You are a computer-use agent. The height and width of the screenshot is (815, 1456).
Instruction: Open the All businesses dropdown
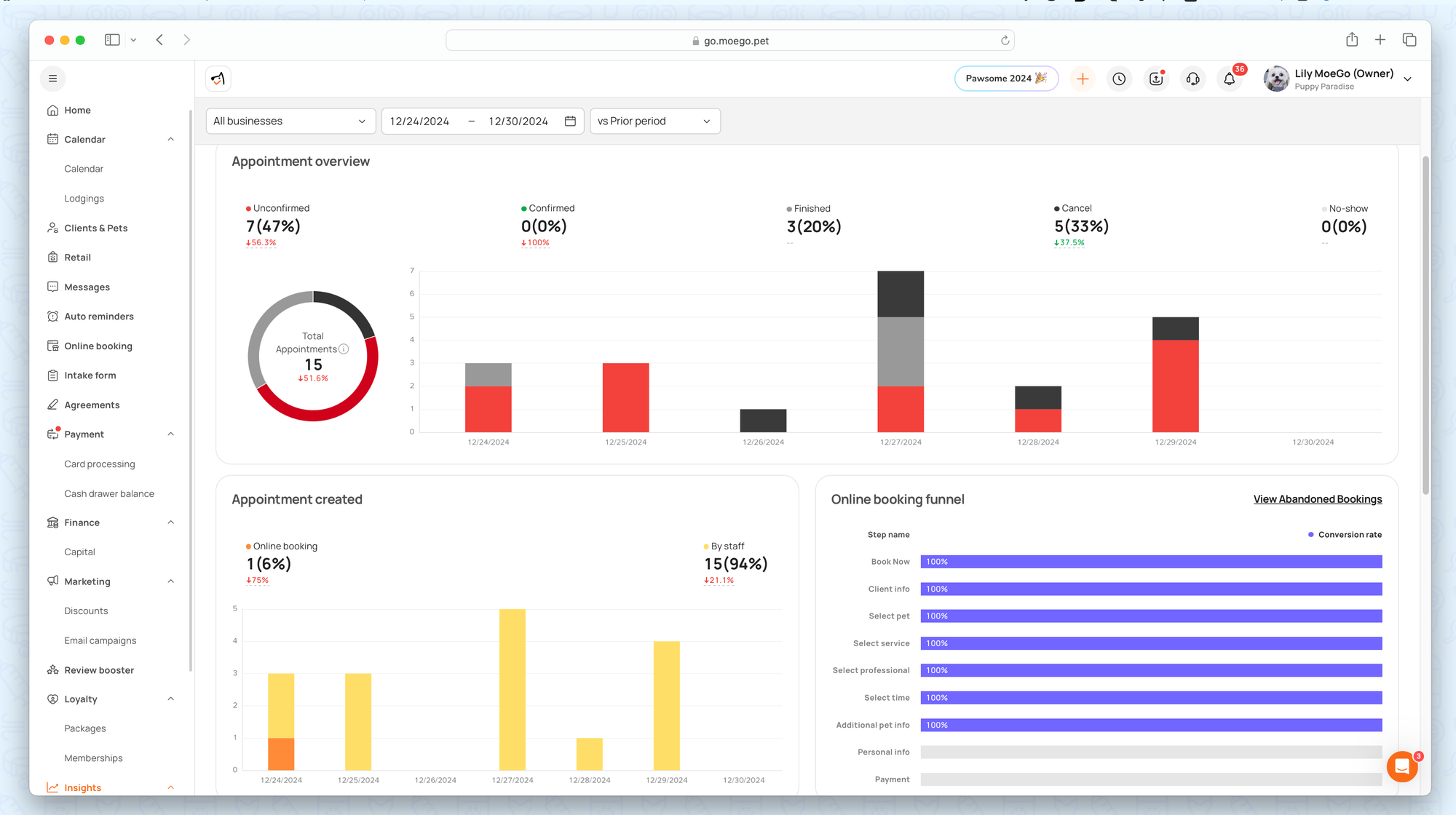290,121
